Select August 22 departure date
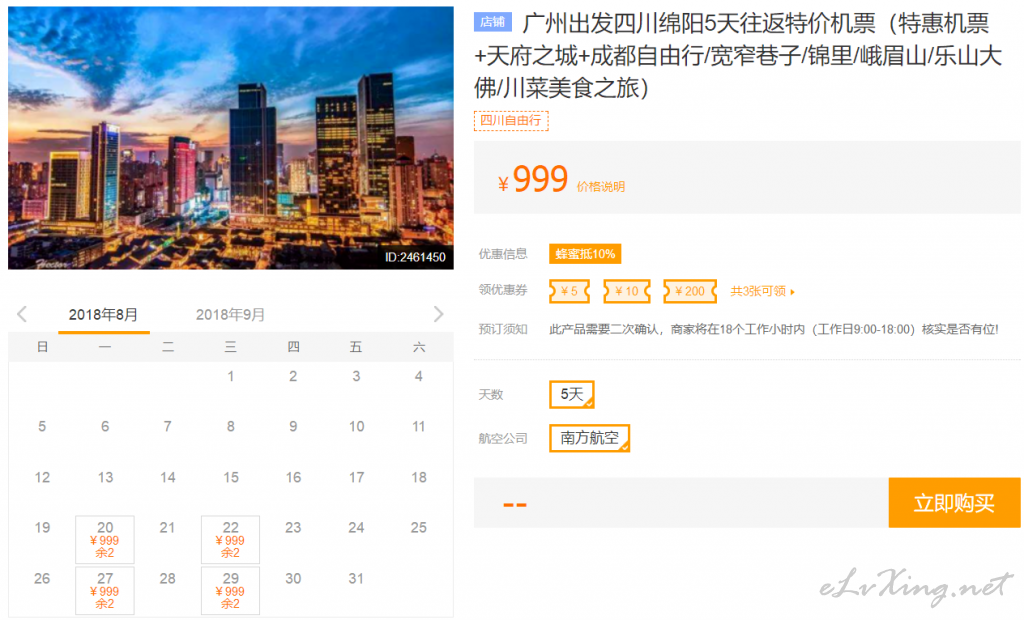Viewport: 1024px width, 620px height. tap(231, 540)
